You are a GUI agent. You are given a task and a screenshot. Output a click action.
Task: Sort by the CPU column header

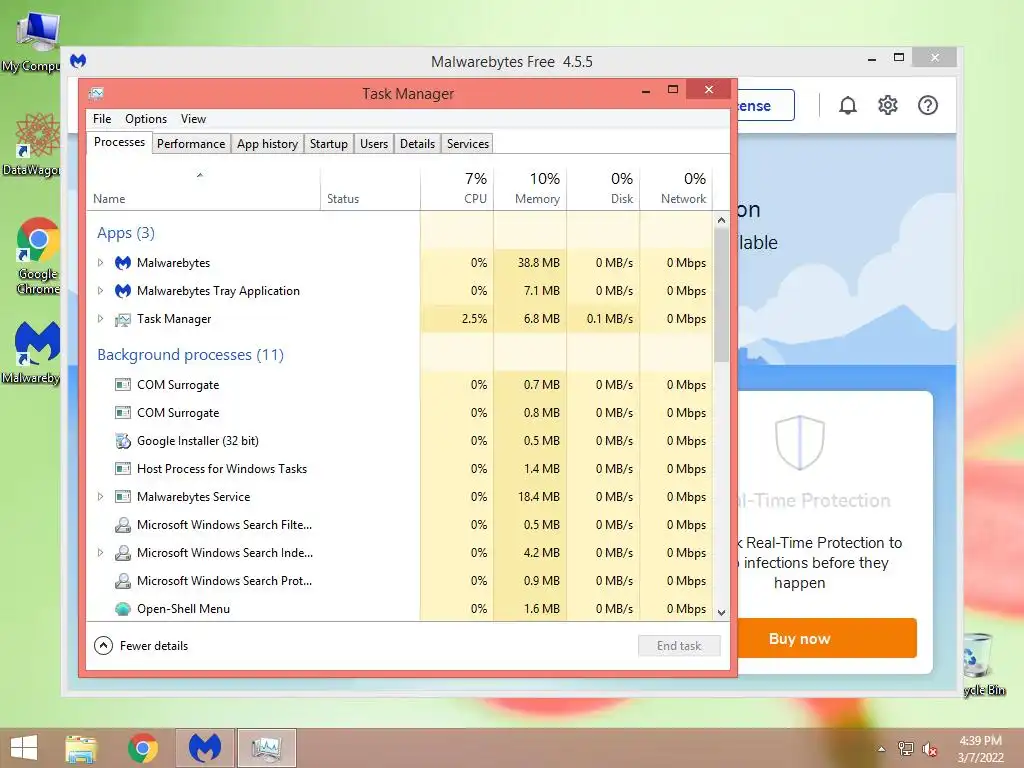(x=457, y=189)
